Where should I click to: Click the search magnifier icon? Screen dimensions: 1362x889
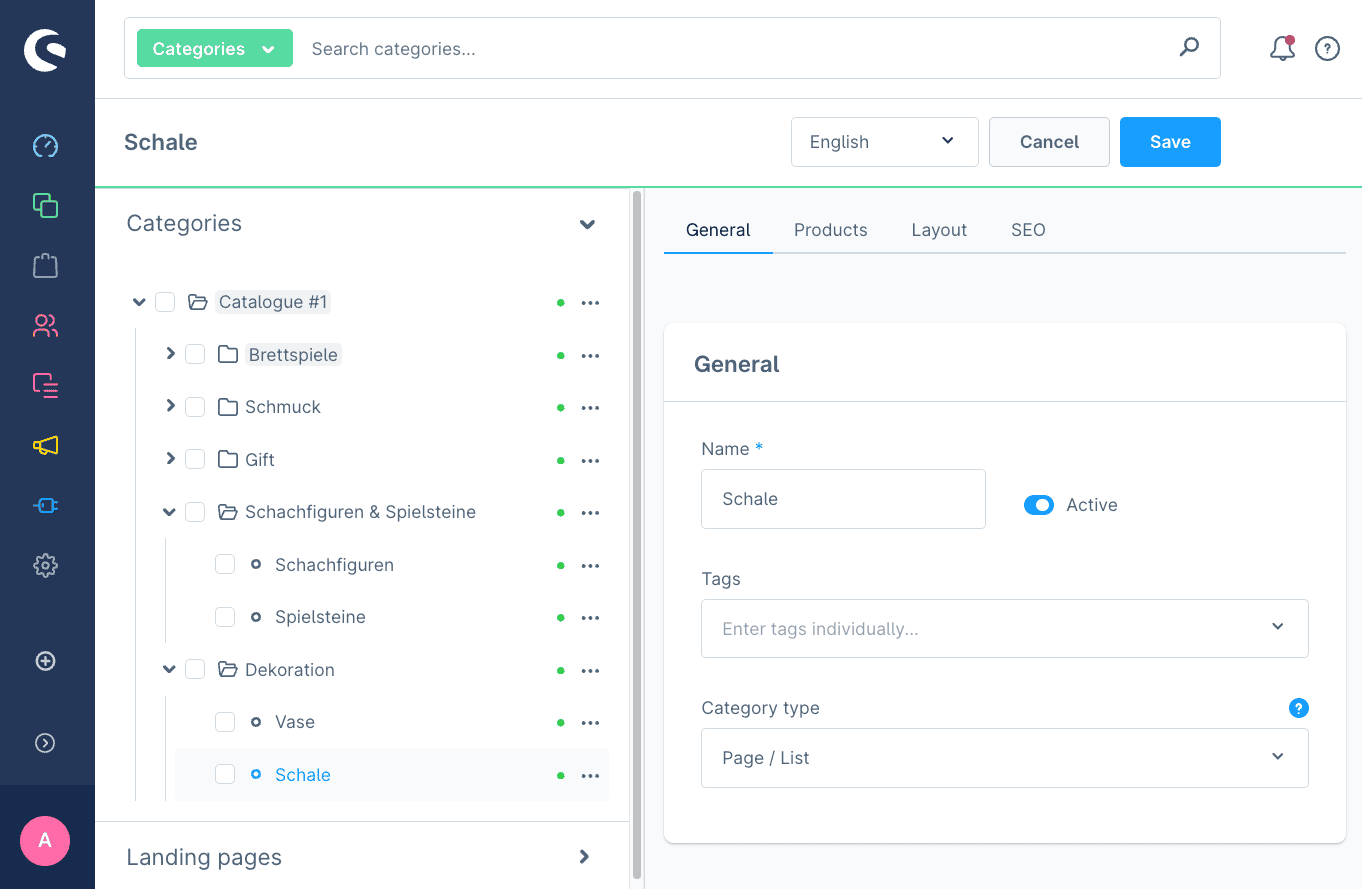click(x=1189, y=47)
